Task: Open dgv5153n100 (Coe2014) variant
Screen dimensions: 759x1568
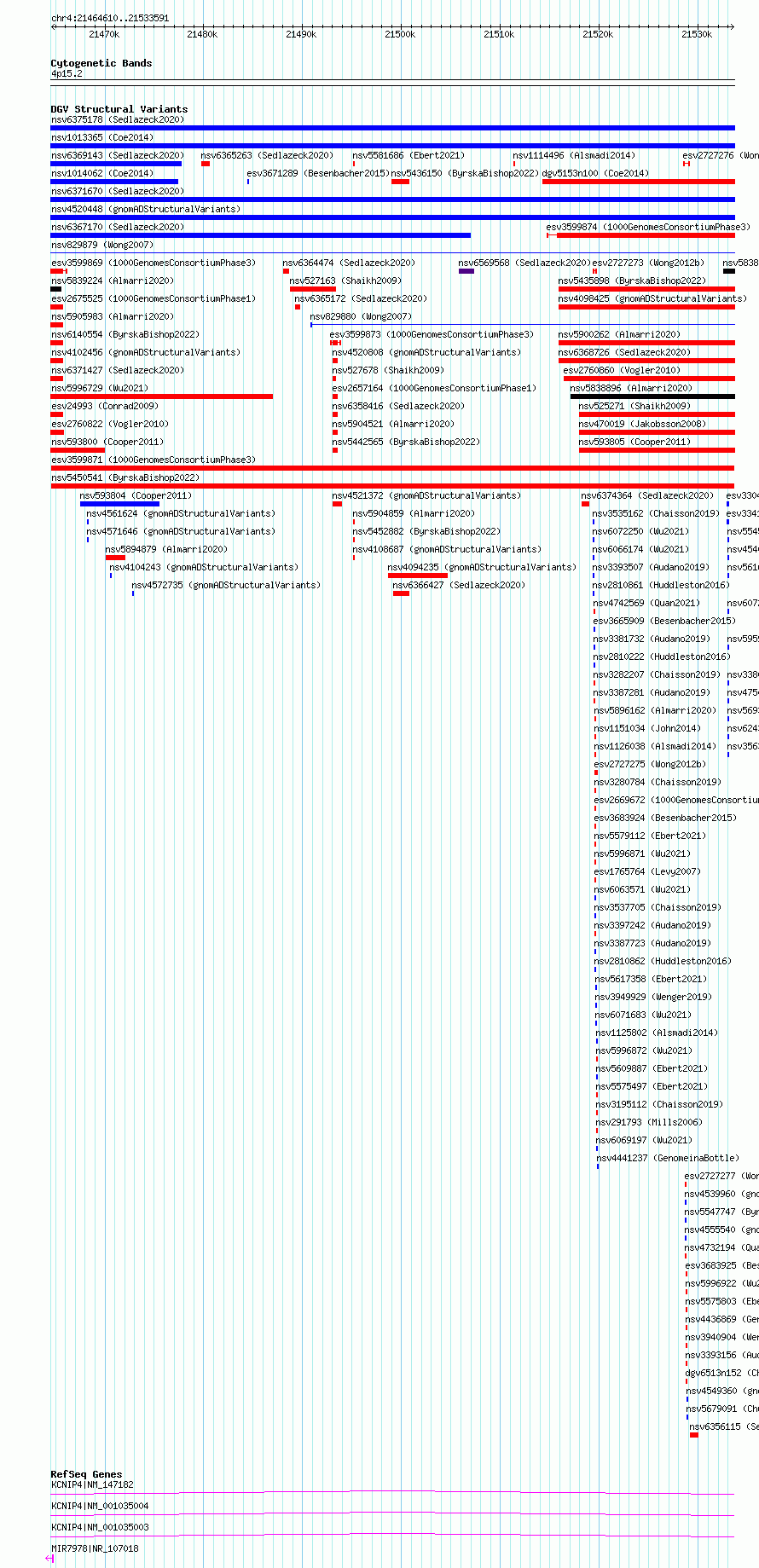Action: click(595, 173)
